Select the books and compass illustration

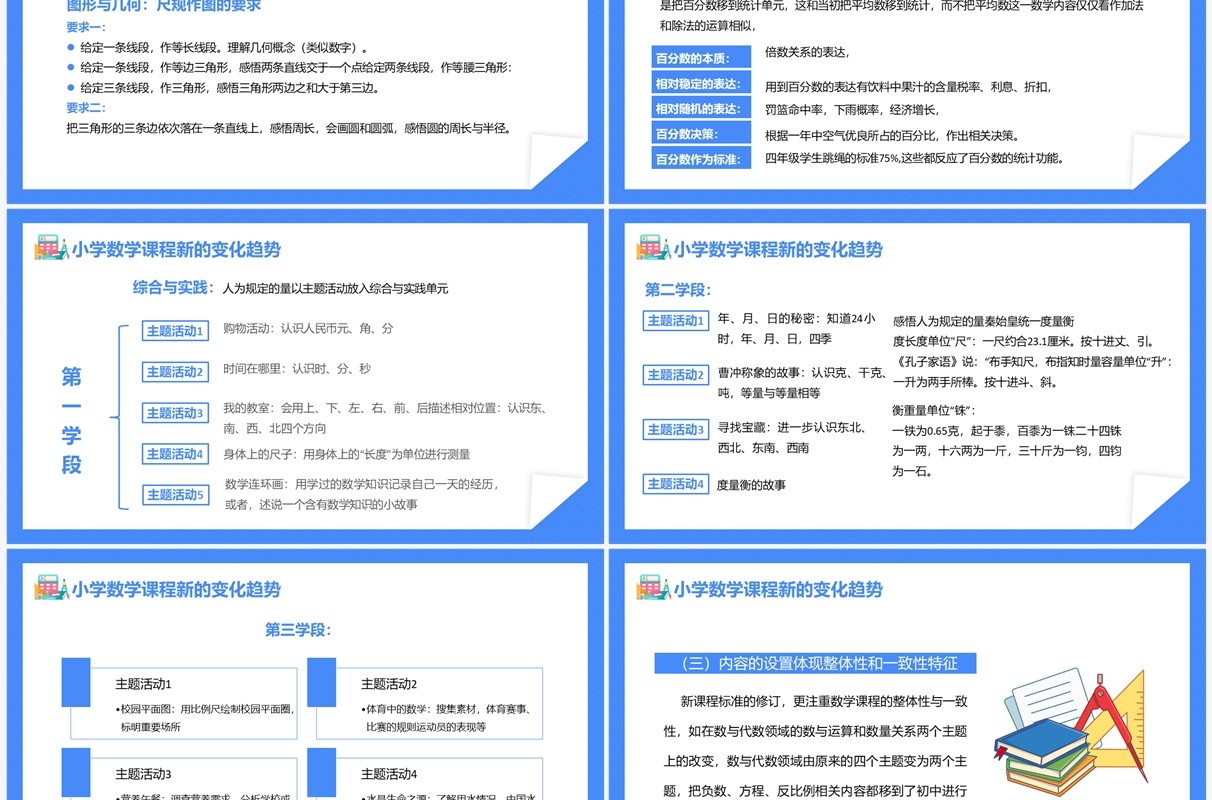(1069, 732)
